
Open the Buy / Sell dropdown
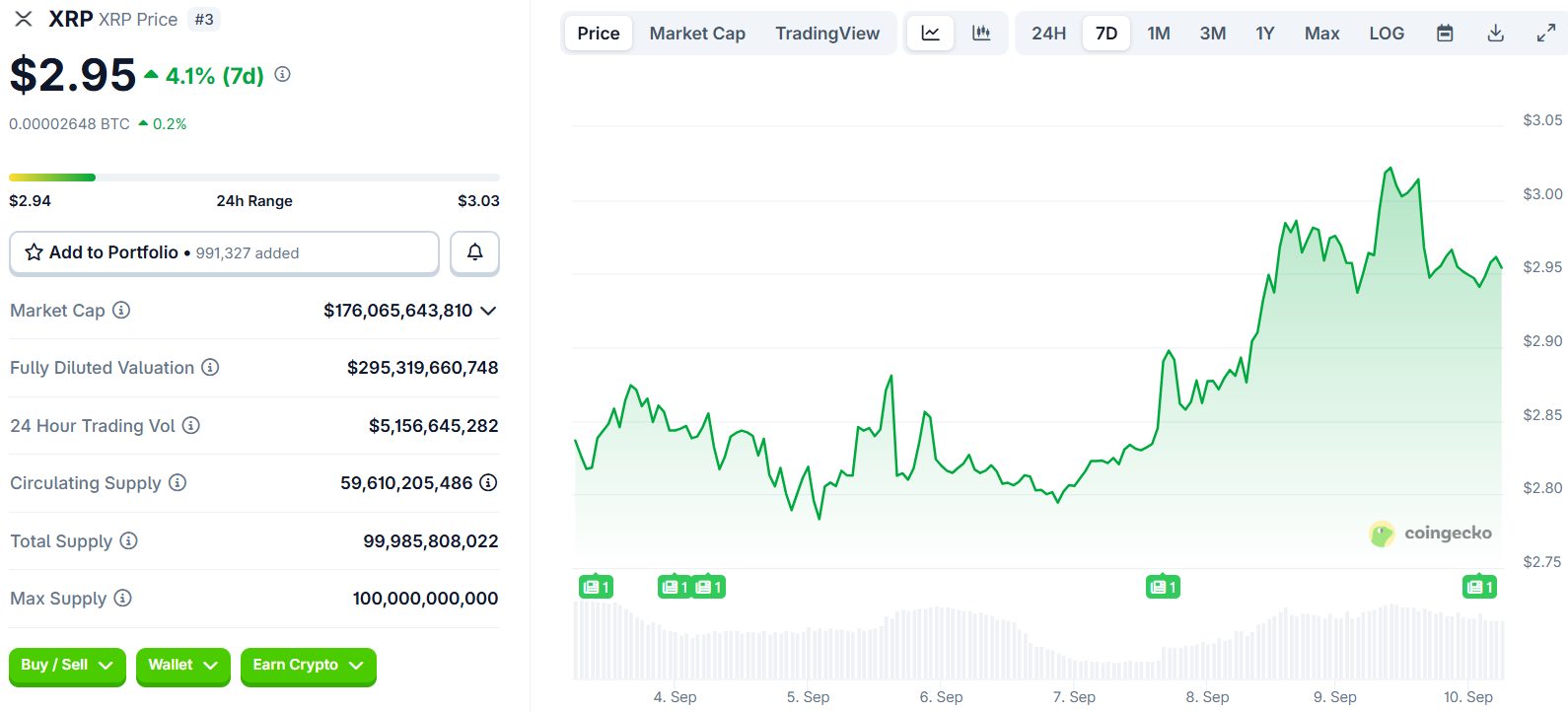(x=67, y=666)
